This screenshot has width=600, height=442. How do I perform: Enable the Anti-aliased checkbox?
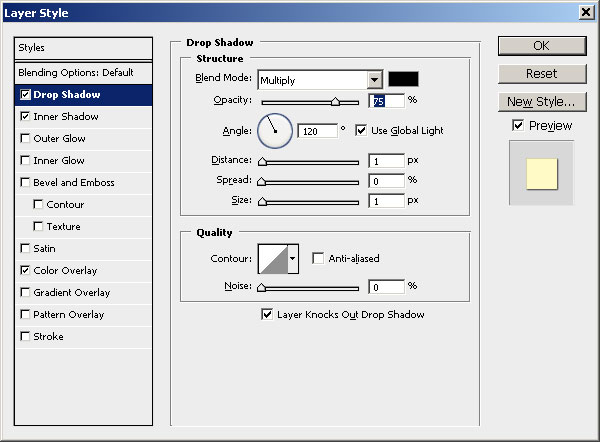pyautogui.click(x=318, y=258)
